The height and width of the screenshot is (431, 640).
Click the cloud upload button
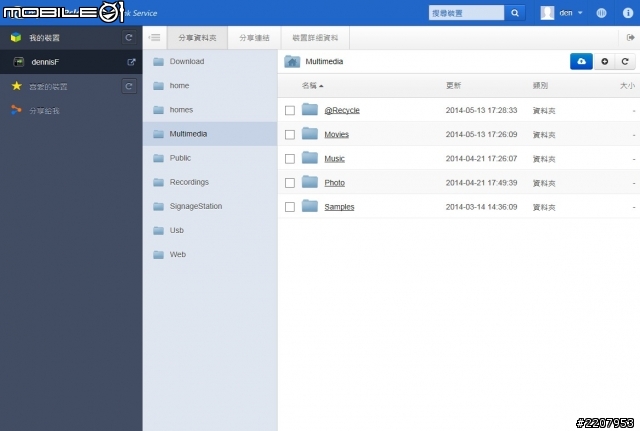coord(581,62)
